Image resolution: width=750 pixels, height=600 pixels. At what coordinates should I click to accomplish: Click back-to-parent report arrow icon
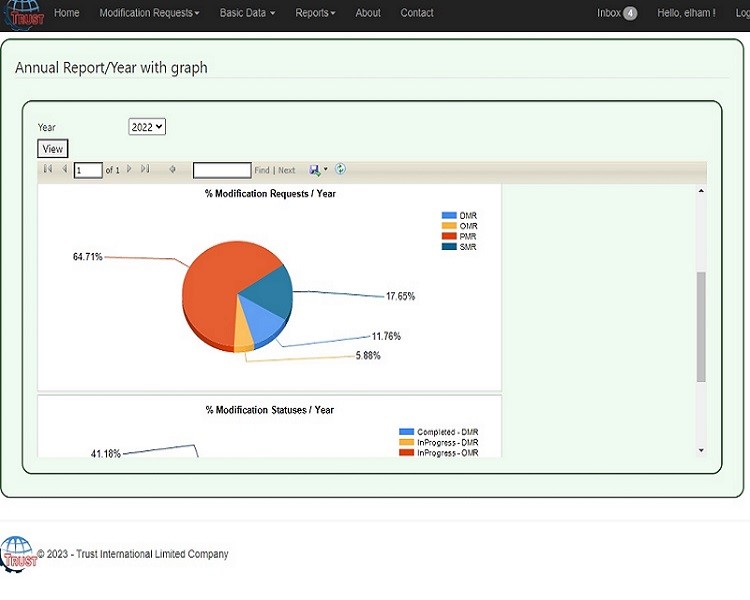[x=172, y=170]
